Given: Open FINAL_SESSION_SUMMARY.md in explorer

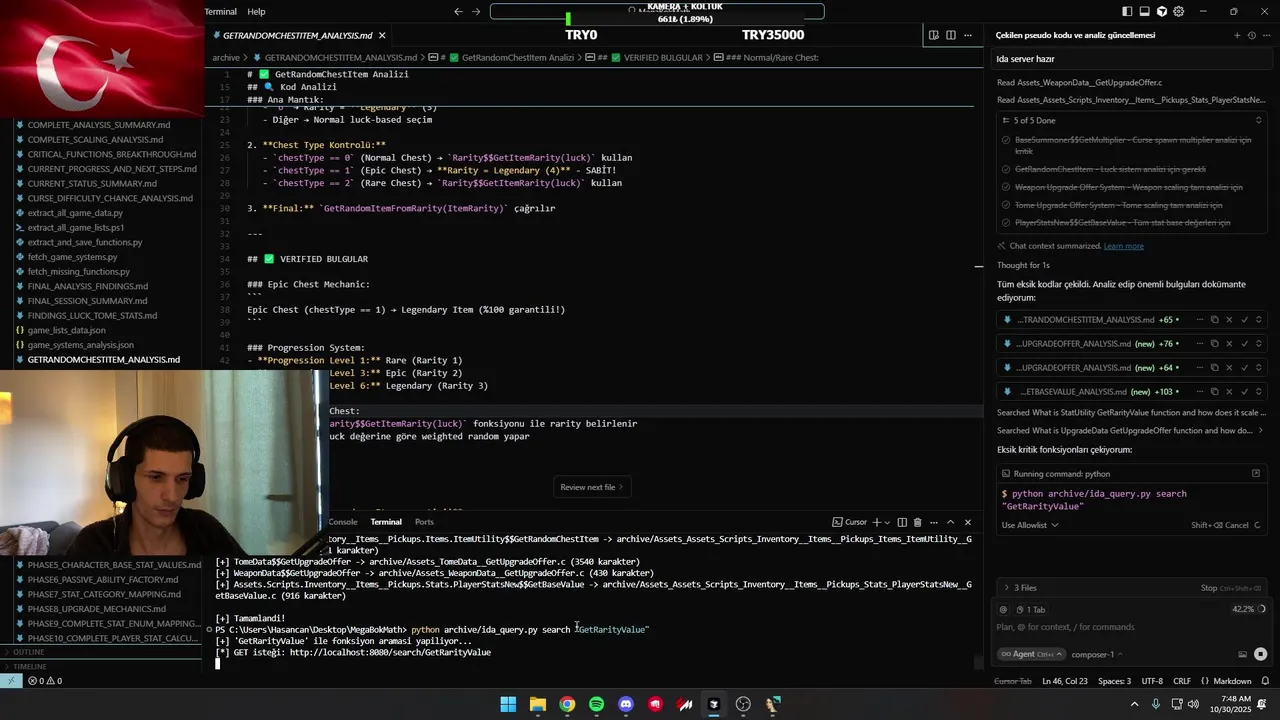Looking at the screenshot, I should (x=88, y=301).
